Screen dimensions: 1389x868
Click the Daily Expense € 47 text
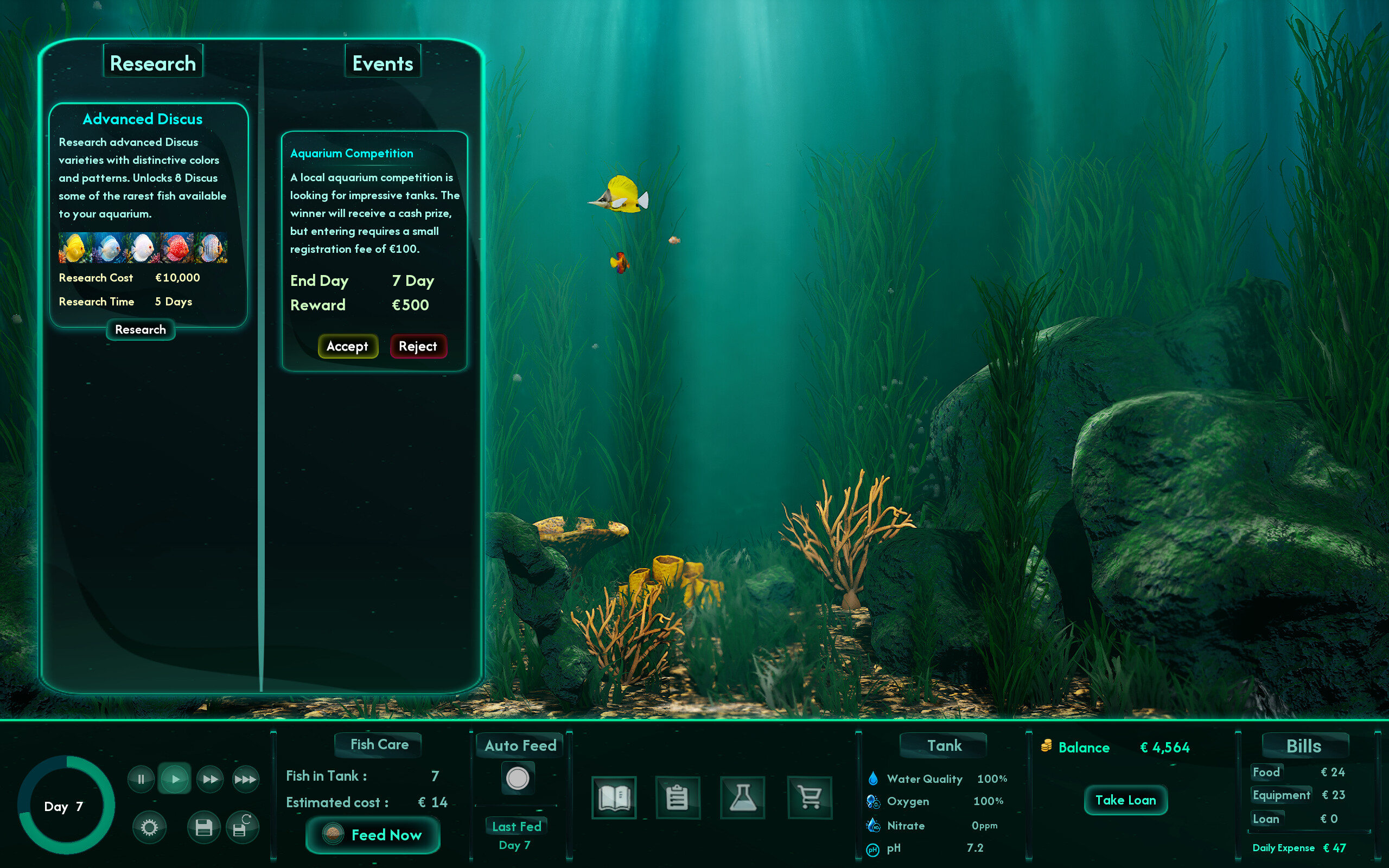(x=1299, y=848)
